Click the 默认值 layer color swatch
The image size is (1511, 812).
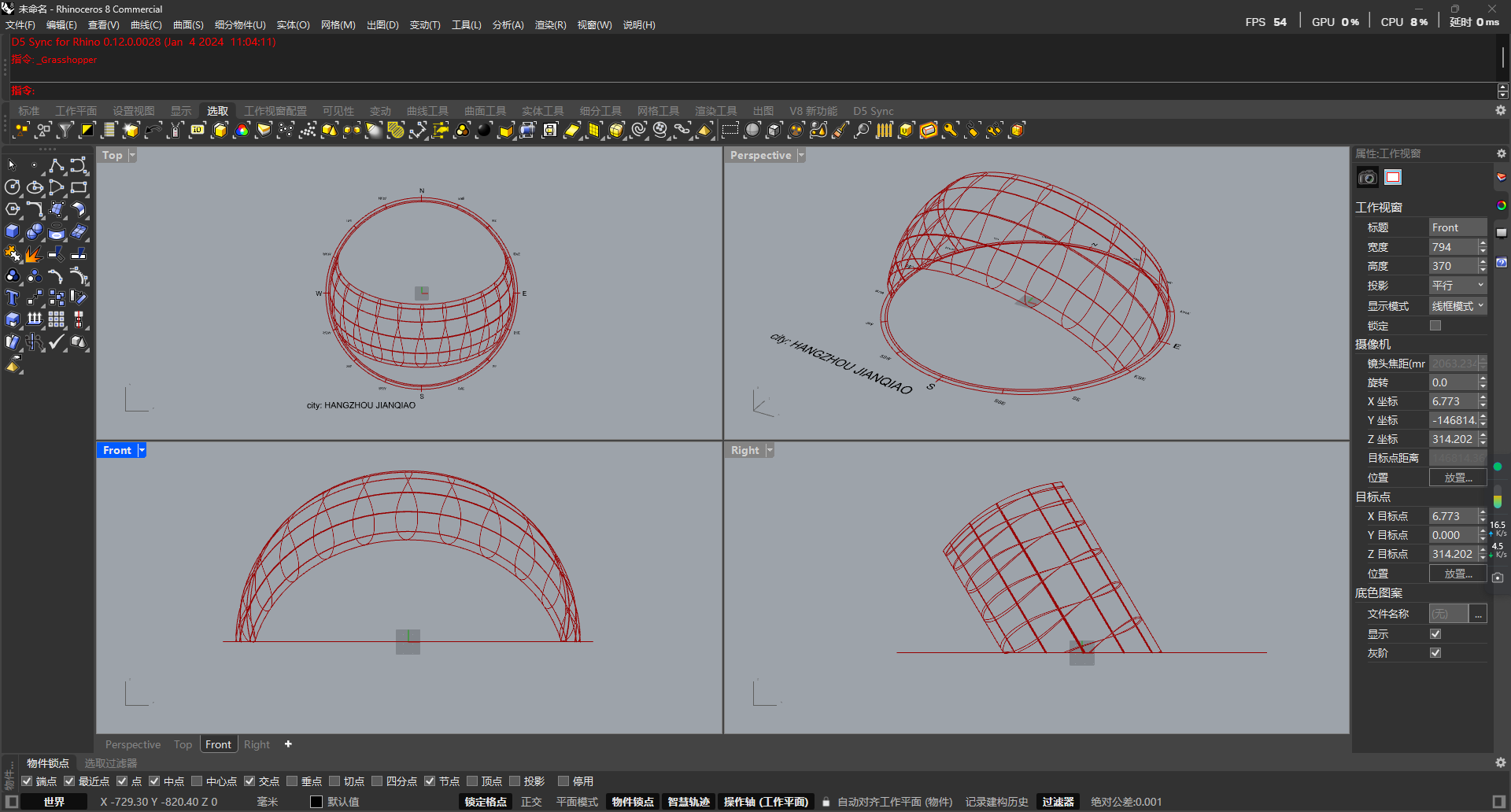tap(316, 802)
